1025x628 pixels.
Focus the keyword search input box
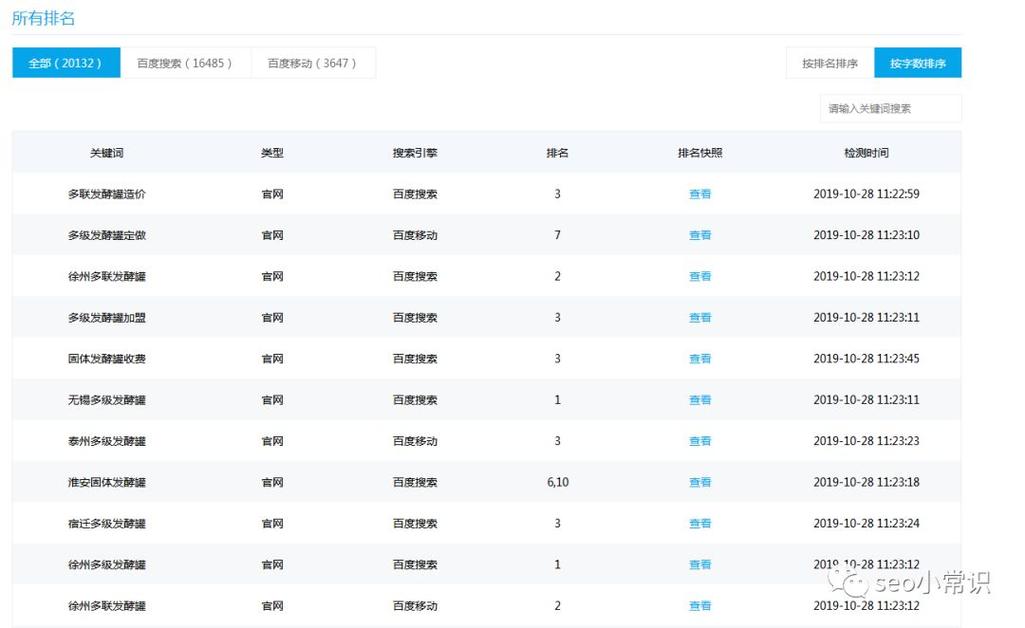(x=890, y=108)
